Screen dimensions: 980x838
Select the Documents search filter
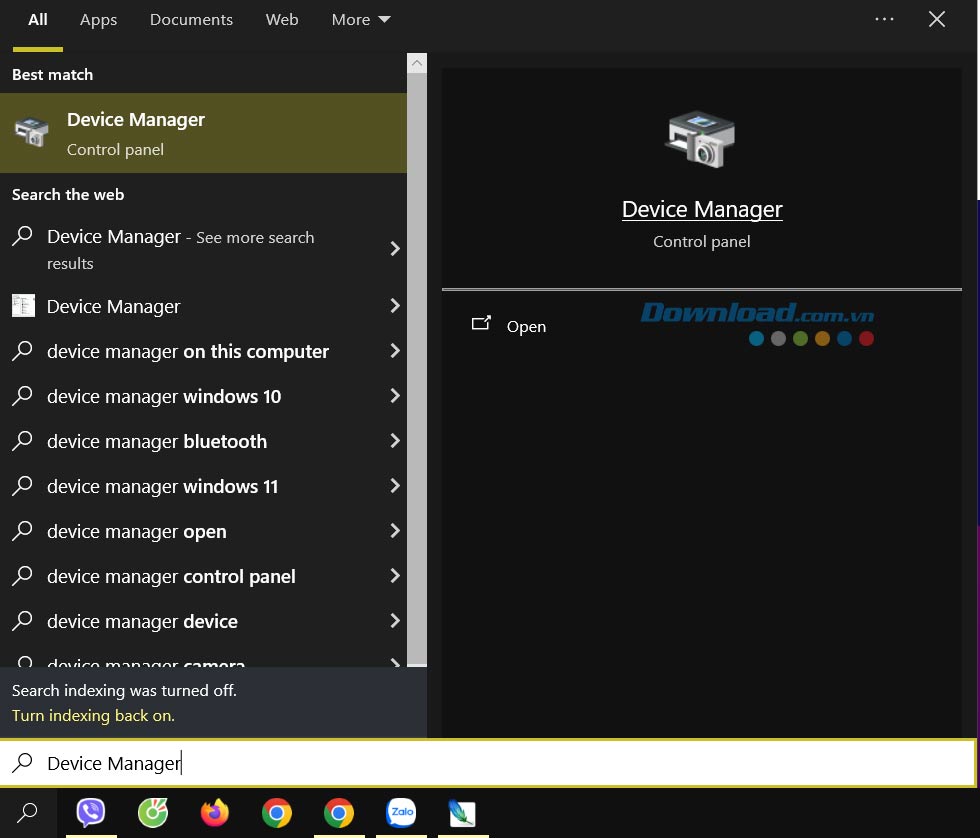(191, 19)
